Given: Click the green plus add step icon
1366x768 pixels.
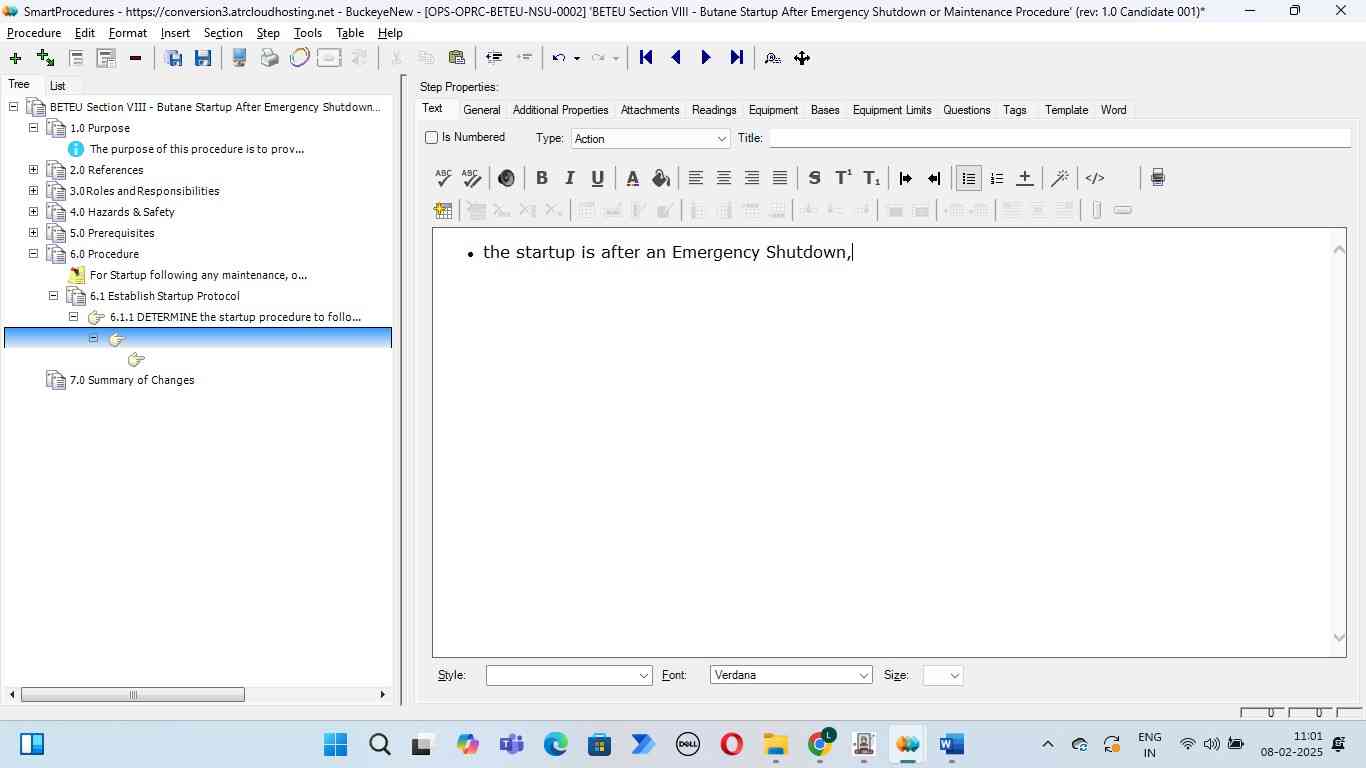Looking at the screenshot, I should click(x=15, y=58).
